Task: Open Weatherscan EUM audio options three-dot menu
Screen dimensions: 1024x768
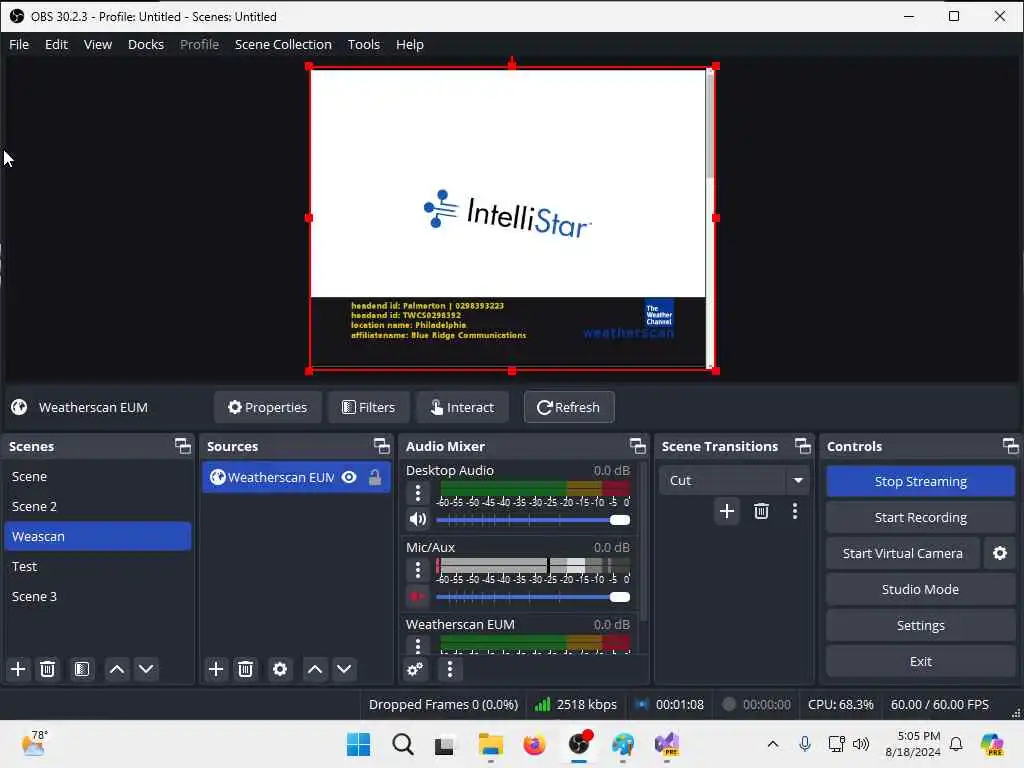Action: [x=418, y=645]
